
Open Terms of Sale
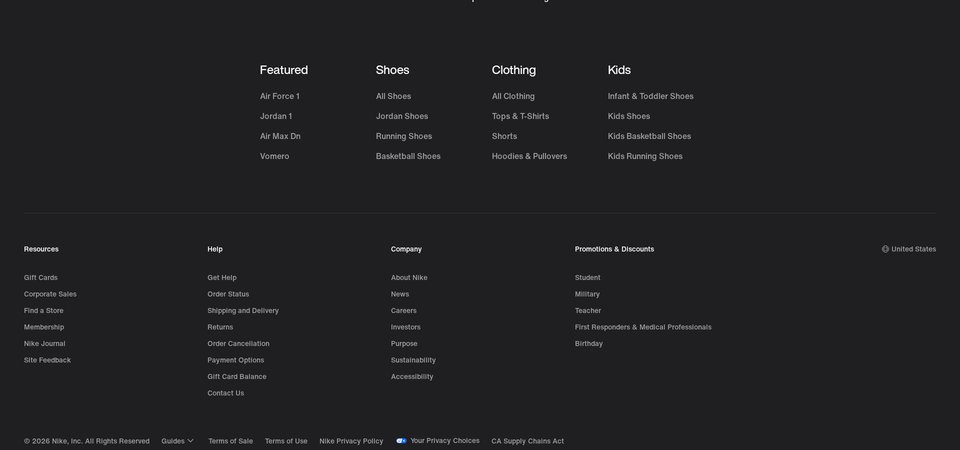230,441
